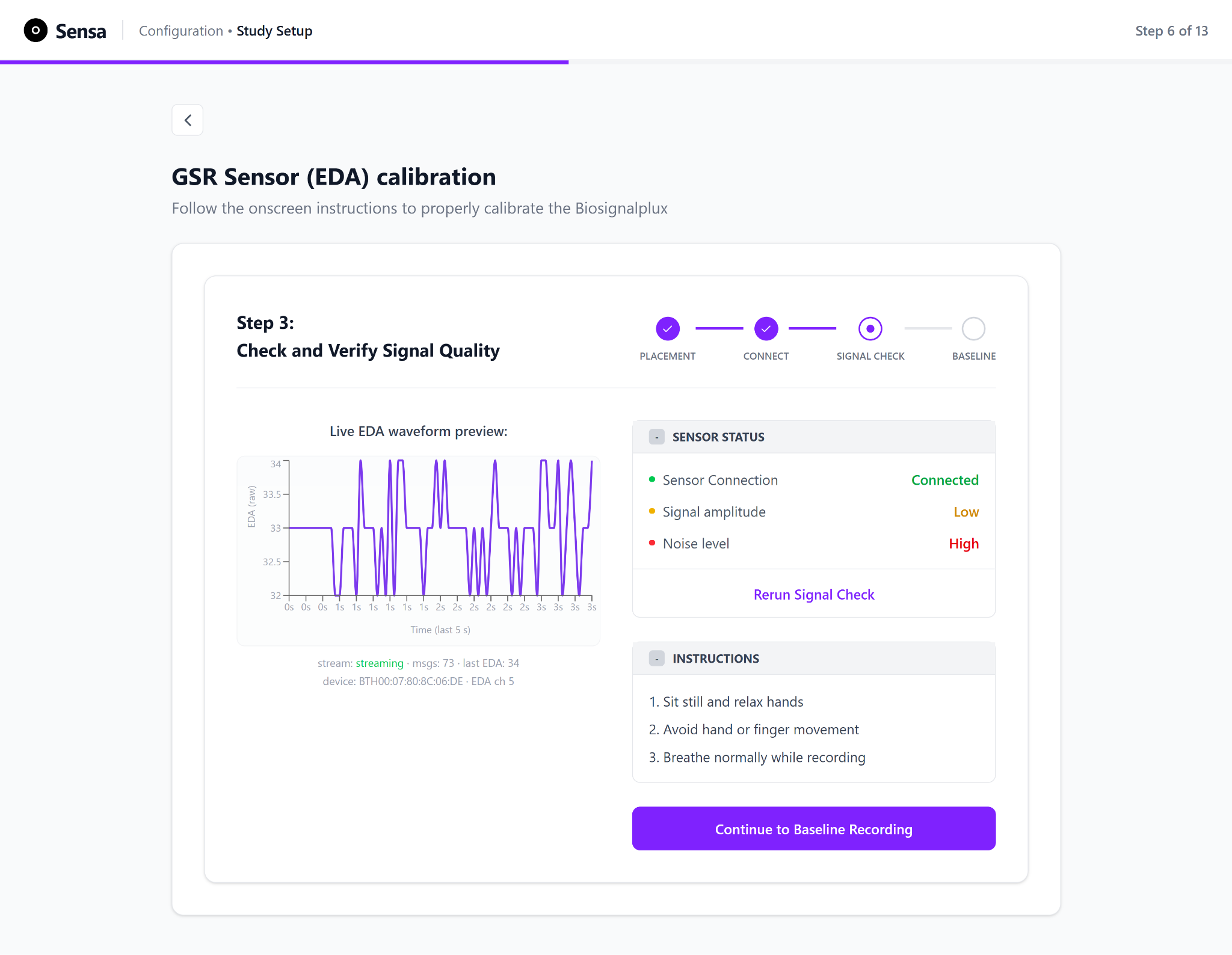
Task: Click the device address BTH00:07:80:8C:06:DE line
Action: tap(419, 681)
